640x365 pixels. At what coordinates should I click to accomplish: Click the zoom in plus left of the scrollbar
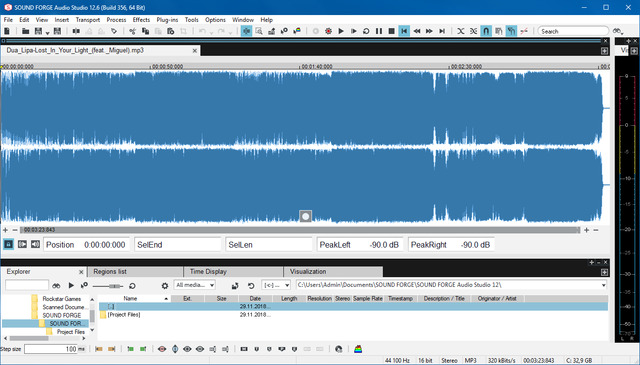5,230
